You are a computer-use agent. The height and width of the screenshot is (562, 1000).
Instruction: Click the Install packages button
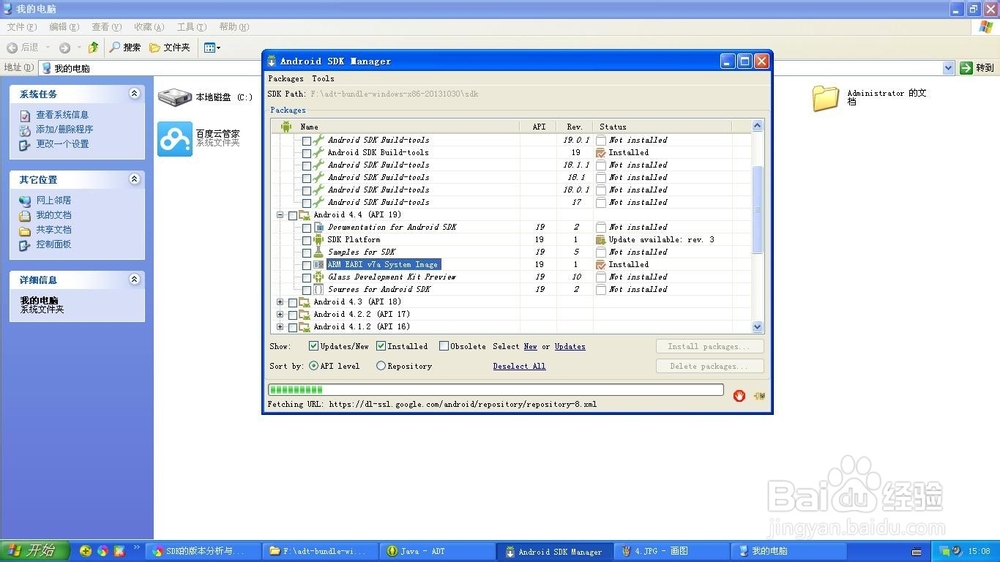(x=710, y=346)
